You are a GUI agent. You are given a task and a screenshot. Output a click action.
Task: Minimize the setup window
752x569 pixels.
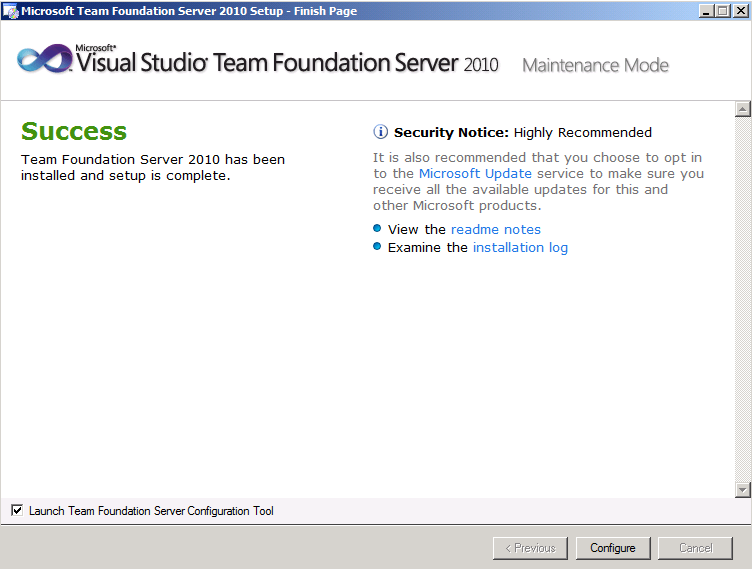tap(705, 11)
